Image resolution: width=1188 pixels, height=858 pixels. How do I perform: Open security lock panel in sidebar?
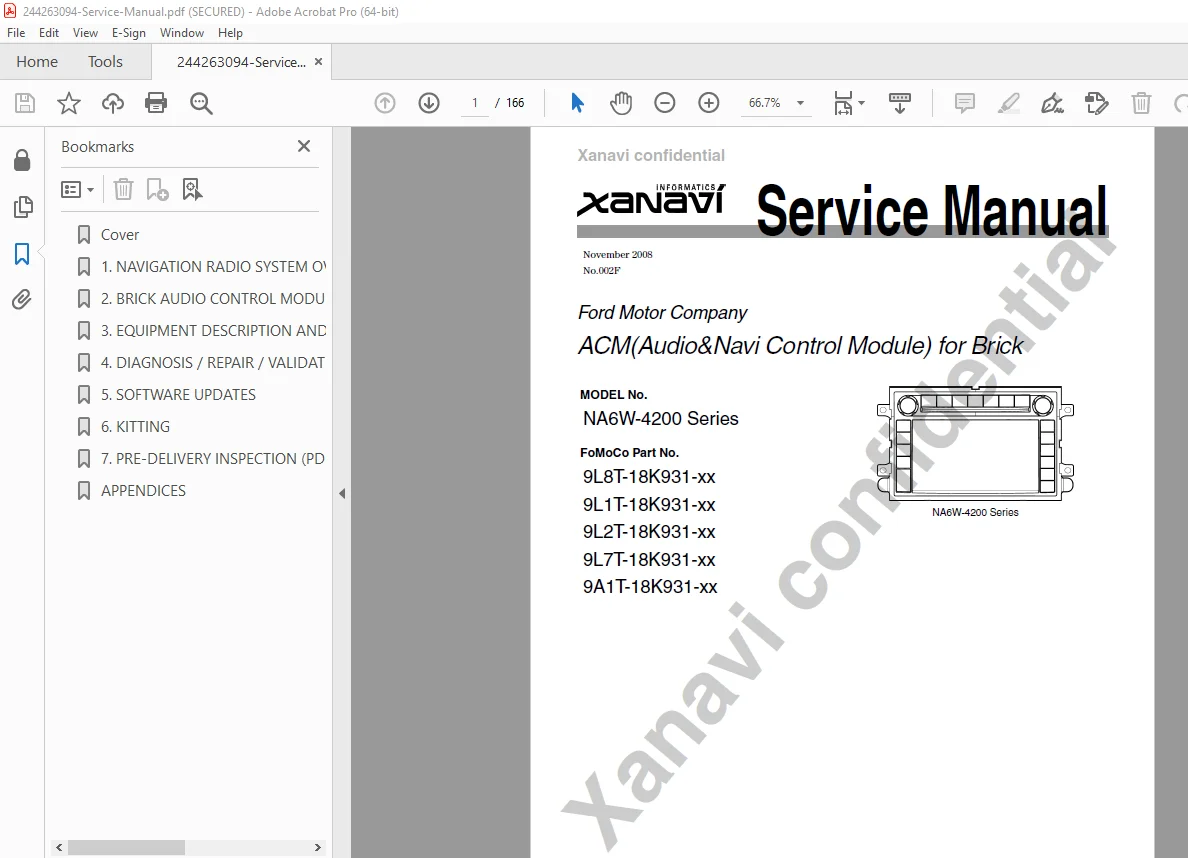point(22,160)
